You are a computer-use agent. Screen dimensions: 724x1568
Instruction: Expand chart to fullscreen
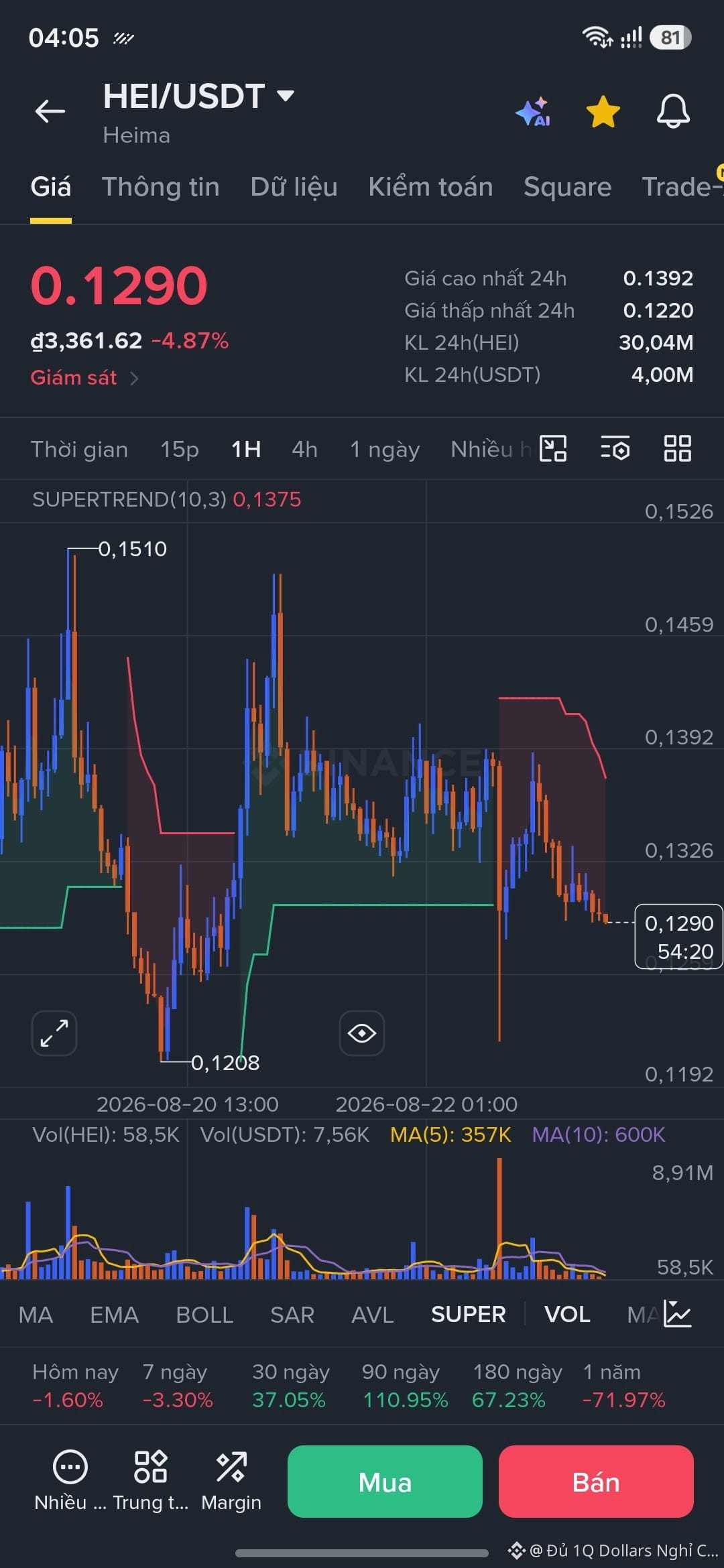54,1033
